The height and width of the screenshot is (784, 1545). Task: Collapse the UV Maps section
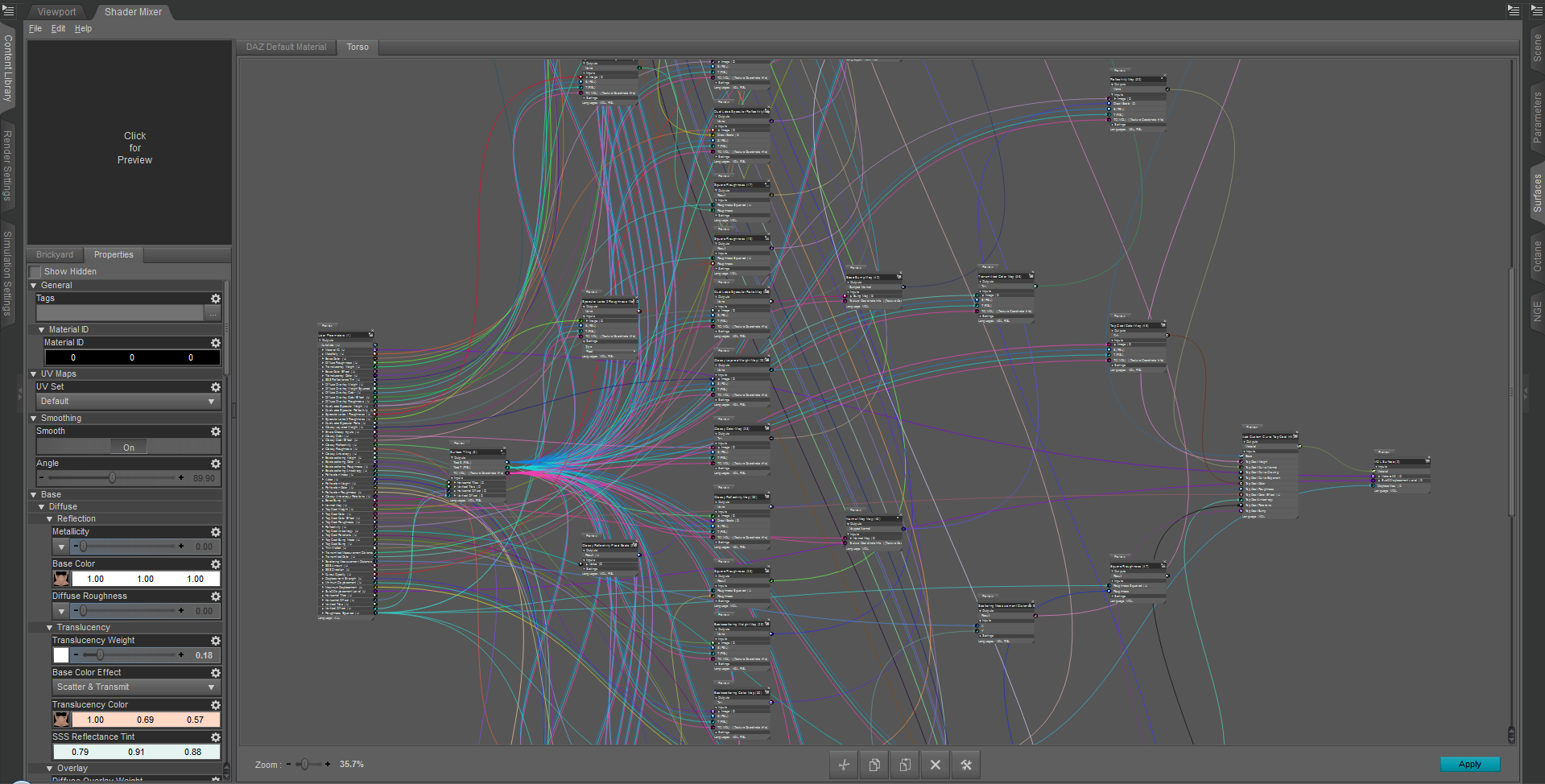coord(34,374)
